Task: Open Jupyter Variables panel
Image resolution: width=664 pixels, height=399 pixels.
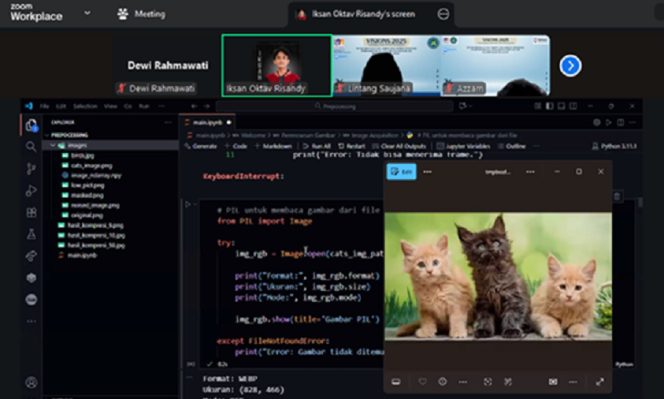Action: (x=463, y=146)
